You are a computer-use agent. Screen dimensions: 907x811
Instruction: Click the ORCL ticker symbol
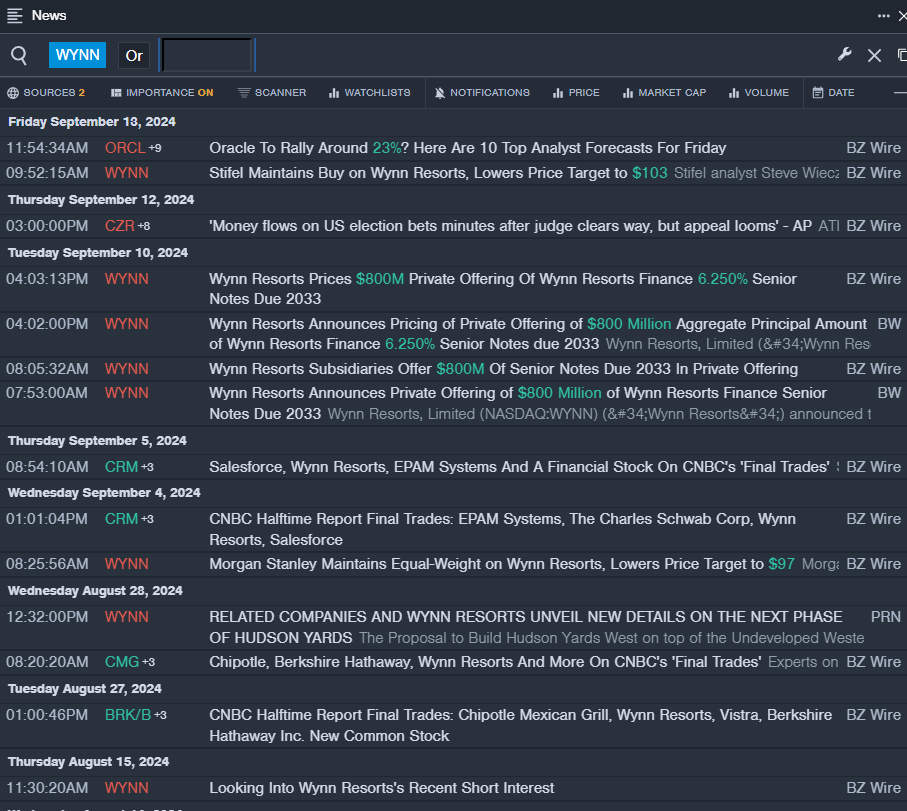coord(125,148)
